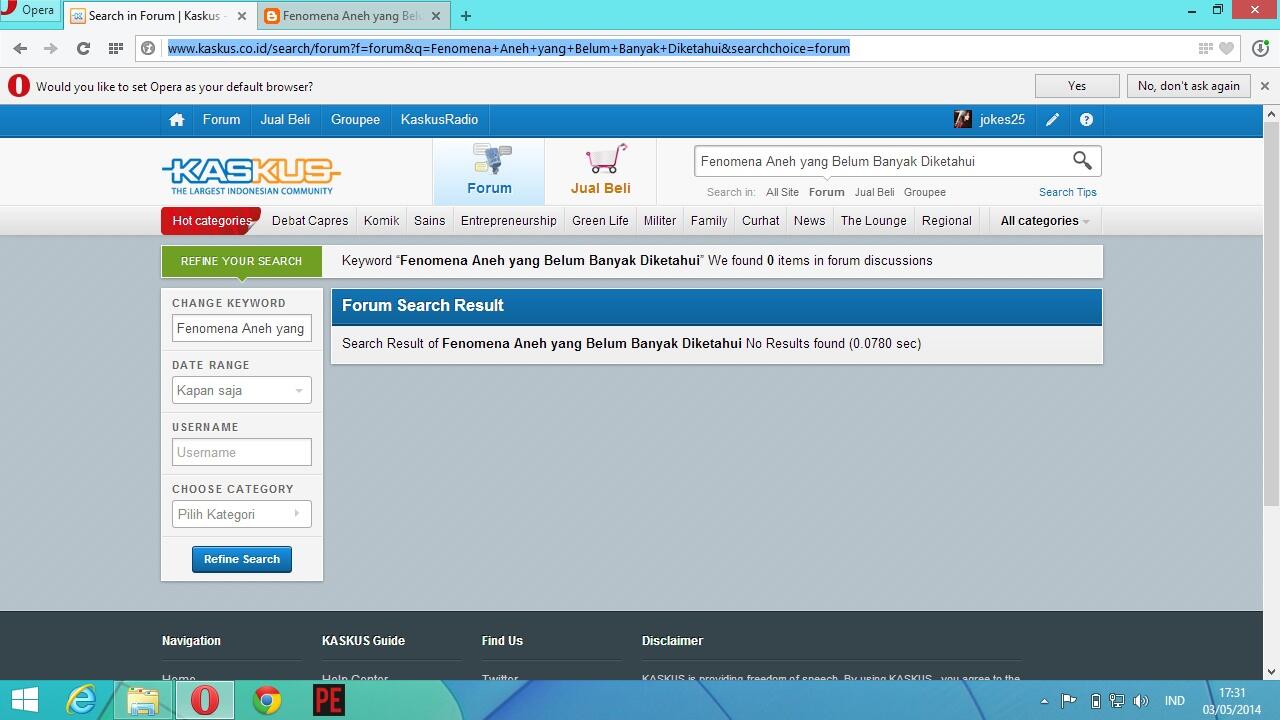
Task: Launch Internet Explorer from the taskbar
Action: (81, 700)
